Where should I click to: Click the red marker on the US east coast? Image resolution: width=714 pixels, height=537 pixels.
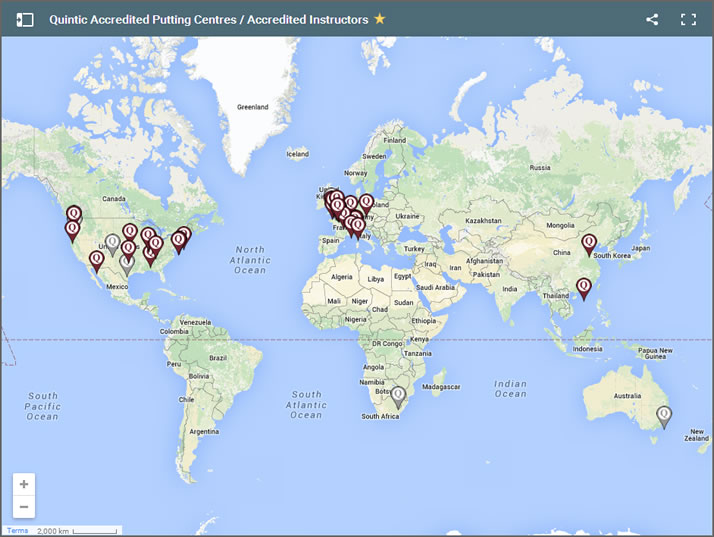pos(183,237)
